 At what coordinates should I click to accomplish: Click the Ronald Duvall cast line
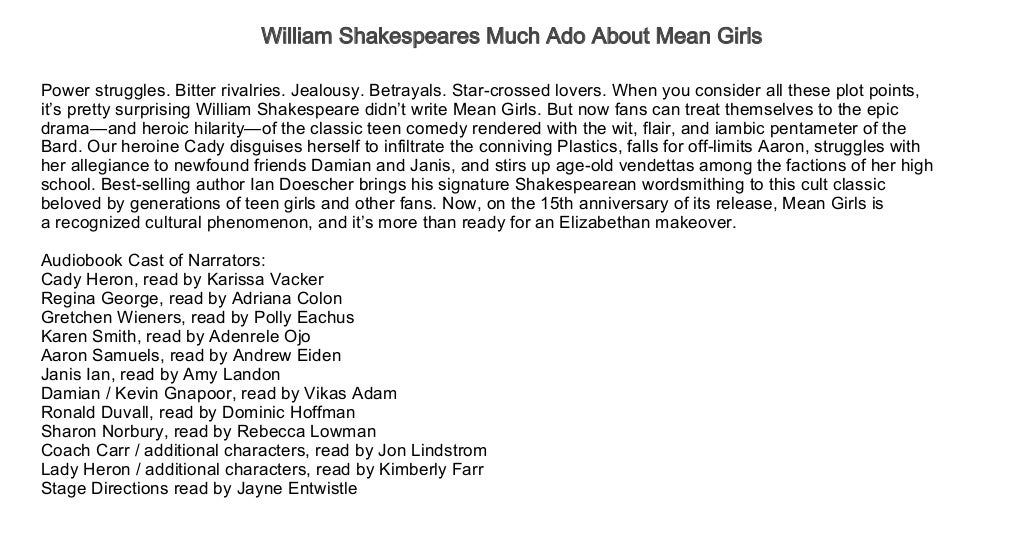click(198, 413)
